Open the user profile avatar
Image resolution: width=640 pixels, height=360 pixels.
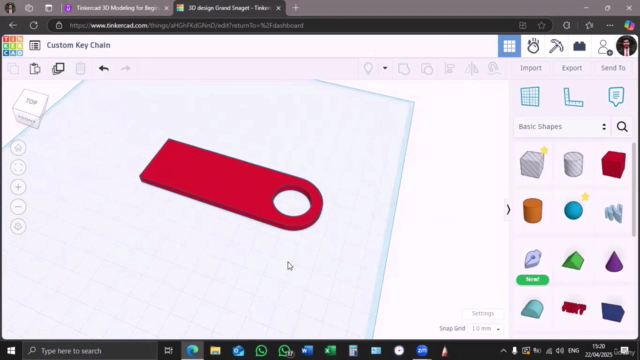(626, 46)
